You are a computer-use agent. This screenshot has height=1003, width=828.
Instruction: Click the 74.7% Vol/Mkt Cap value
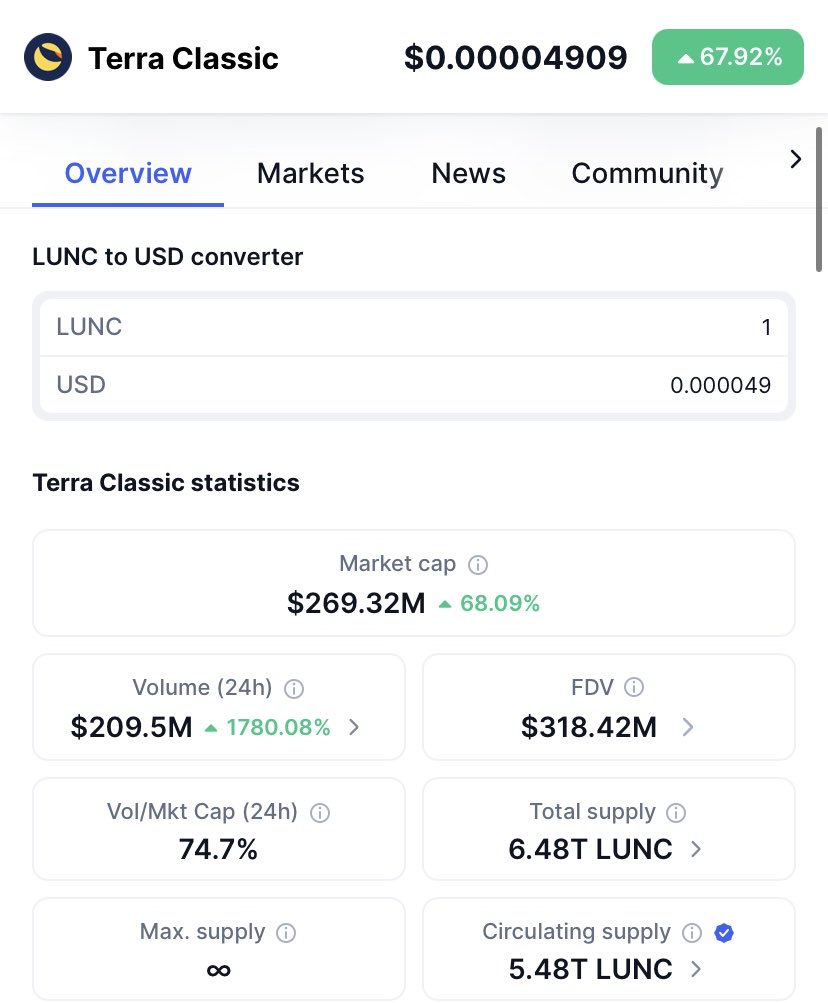[x=218, y=849]
